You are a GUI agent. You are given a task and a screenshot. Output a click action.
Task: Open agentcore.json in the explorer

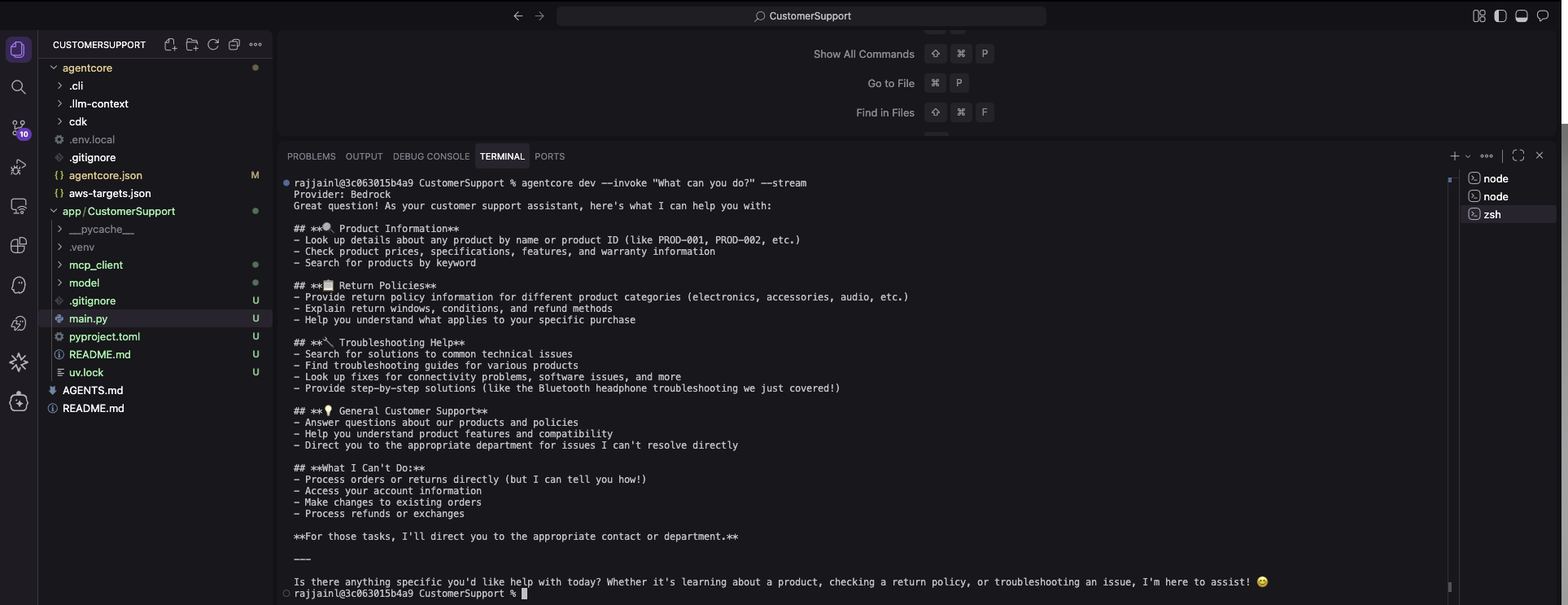click(x=105, y=175)
